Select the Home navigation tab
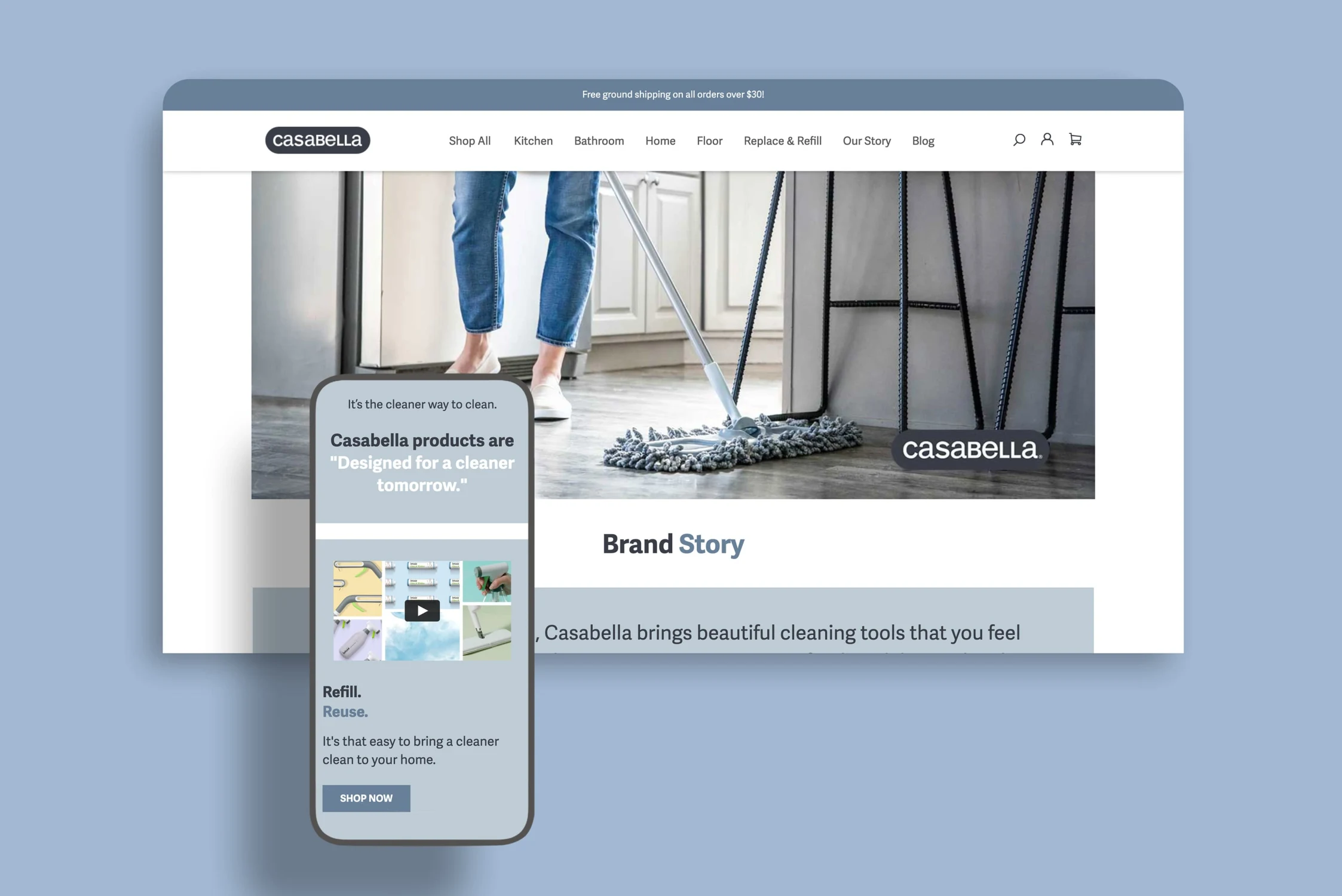Image resolution: width=1342 pixels, height=896 pixels. click(660, 140)
